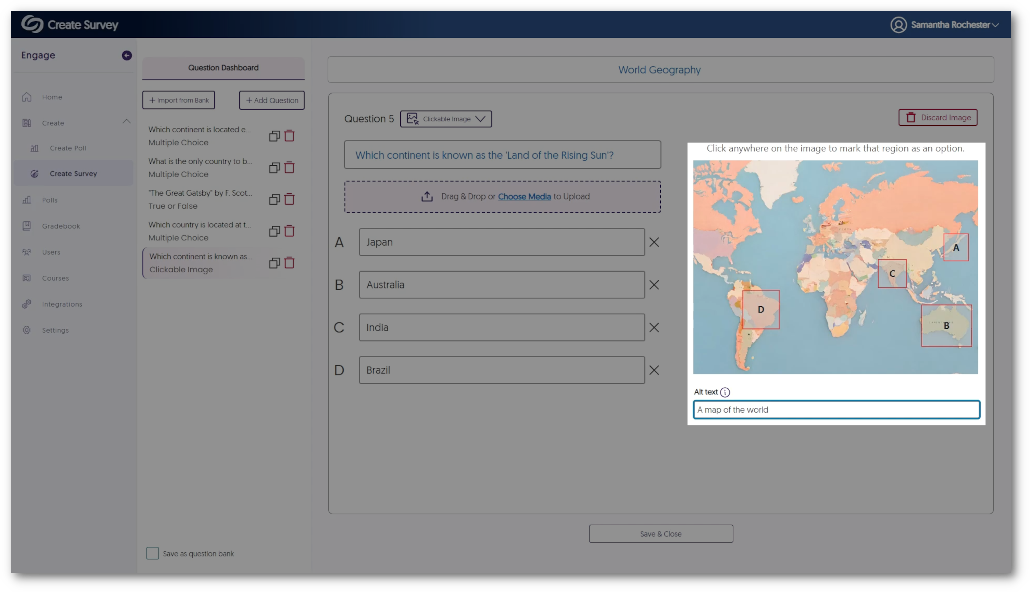Delete the Clickable Image question
Screen dimensions: 1030x592
(x=290, y=263)
